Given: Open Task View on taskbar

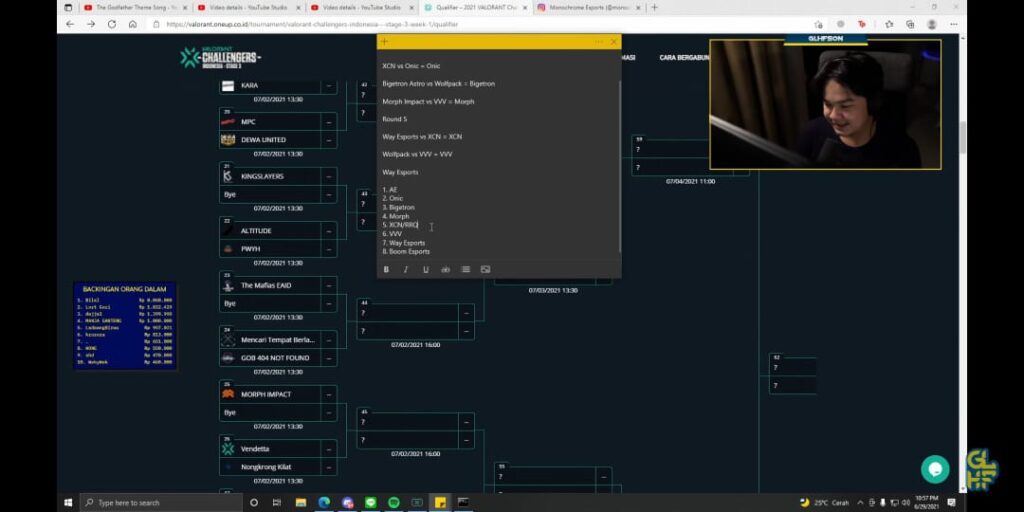Looking at the screenshot, I should (x=277, y=503).
